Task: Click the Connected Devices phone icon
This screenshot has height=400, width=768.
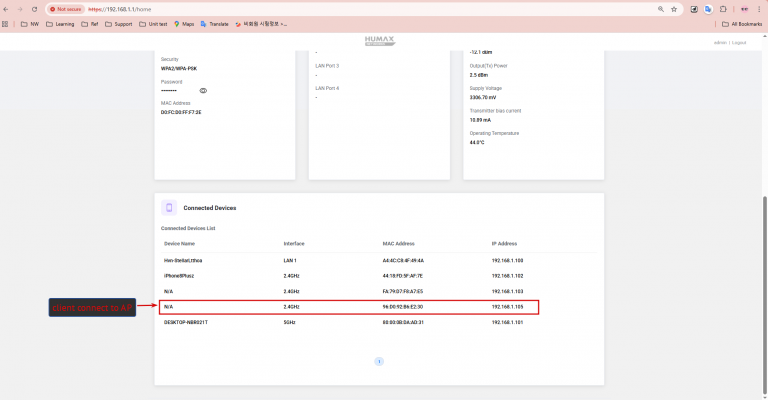Action: [x=169, y=208]
